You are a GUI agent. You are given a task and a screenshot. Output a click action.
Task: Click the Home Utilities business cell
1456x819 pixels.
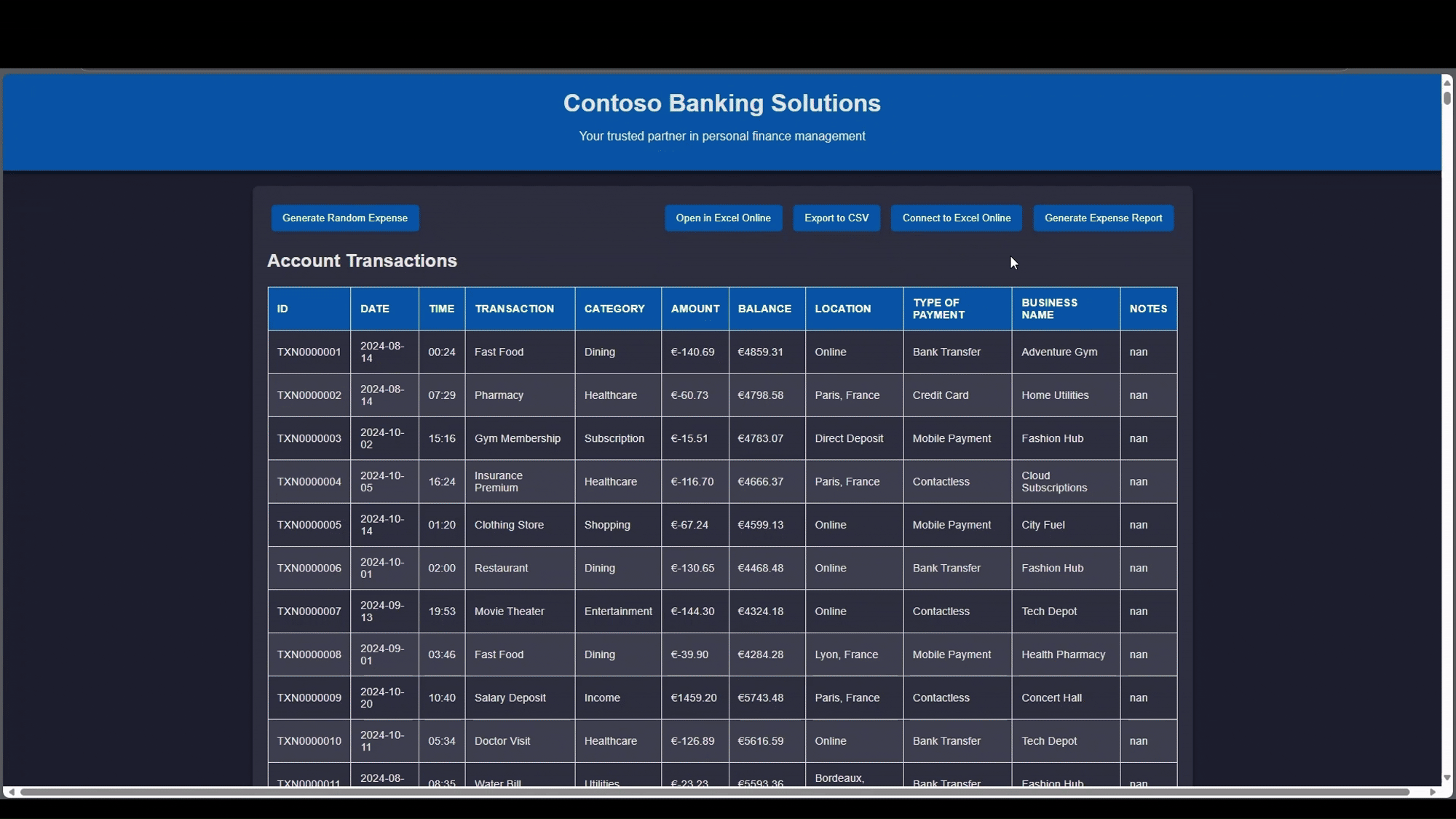click(1066, 395)
